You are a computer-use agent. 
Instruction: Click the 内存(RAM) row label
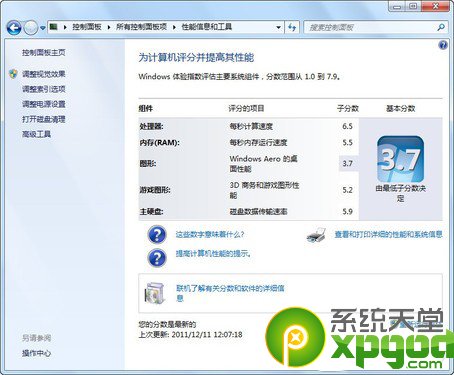[159, 143]
